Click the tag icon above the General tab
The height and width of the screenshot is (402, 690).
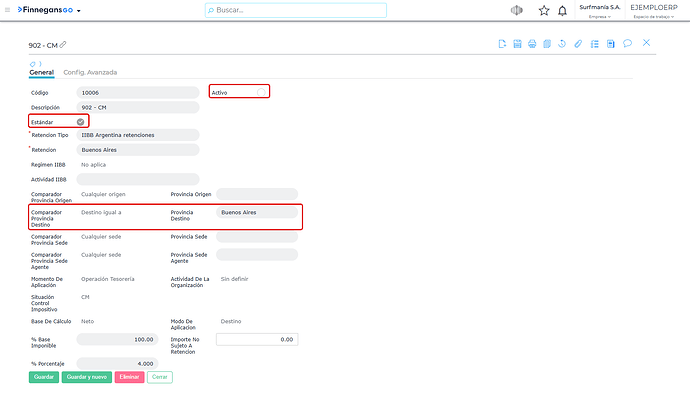click(x=33, y=64)
